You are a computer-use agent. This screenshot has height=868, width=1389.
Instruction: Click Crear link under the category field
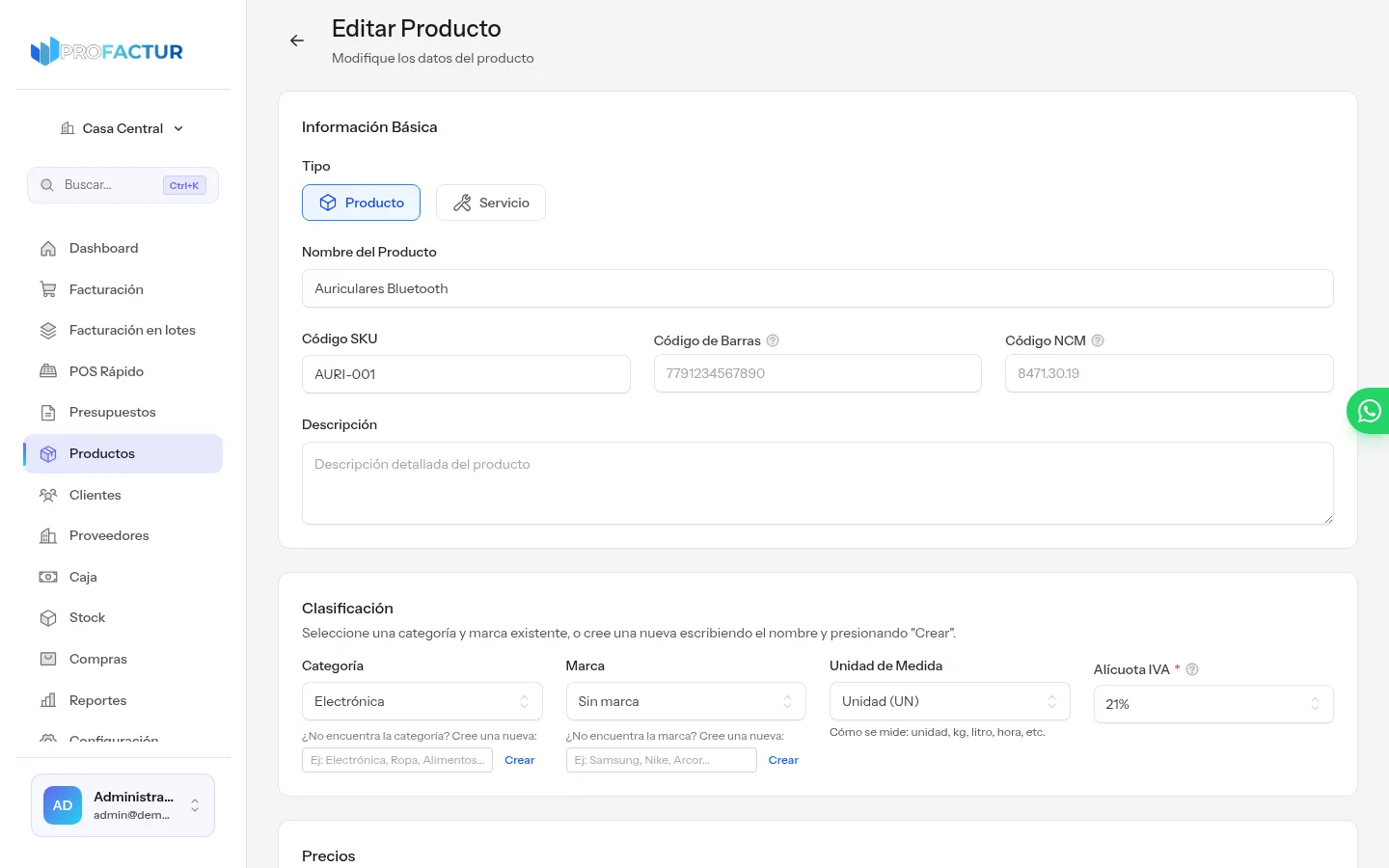(x=519, y=760)
